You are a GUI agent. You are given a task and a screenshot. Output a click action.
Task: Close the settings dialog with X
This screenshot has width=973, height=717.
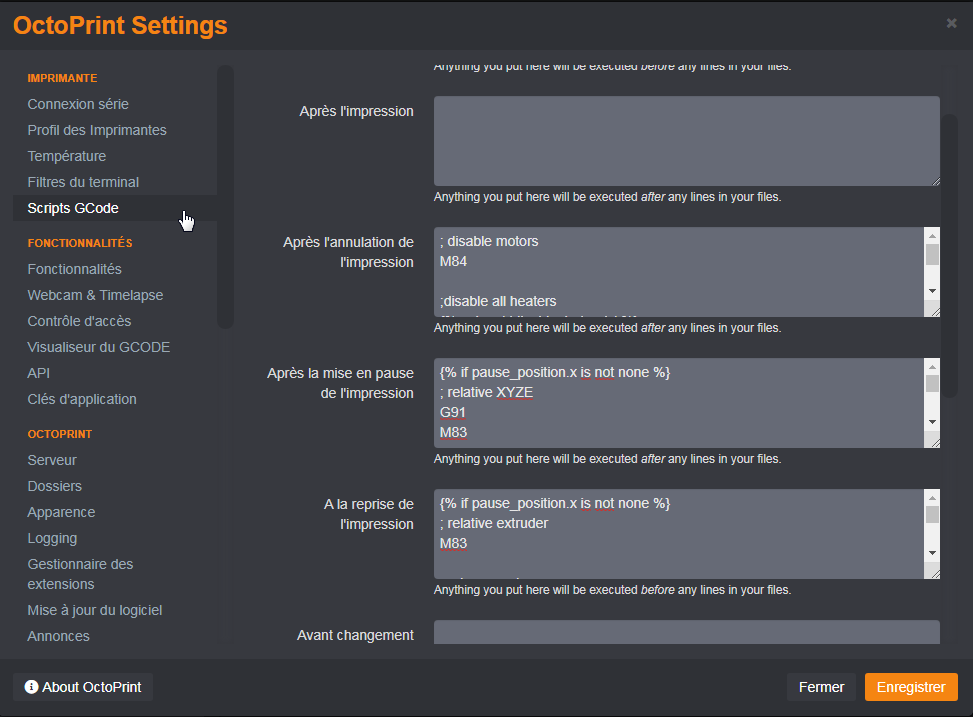[951, 23]
